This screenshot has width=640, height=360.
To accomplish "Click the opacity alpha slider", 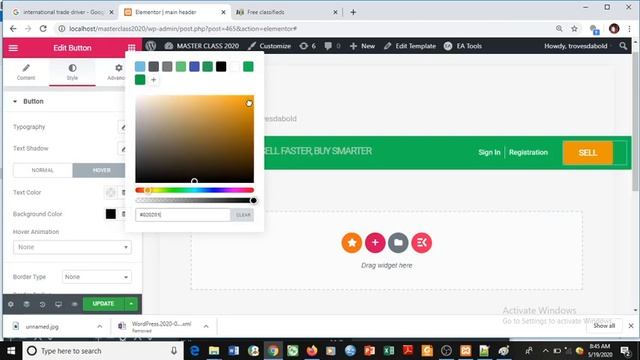I will (x=194, y=200).
